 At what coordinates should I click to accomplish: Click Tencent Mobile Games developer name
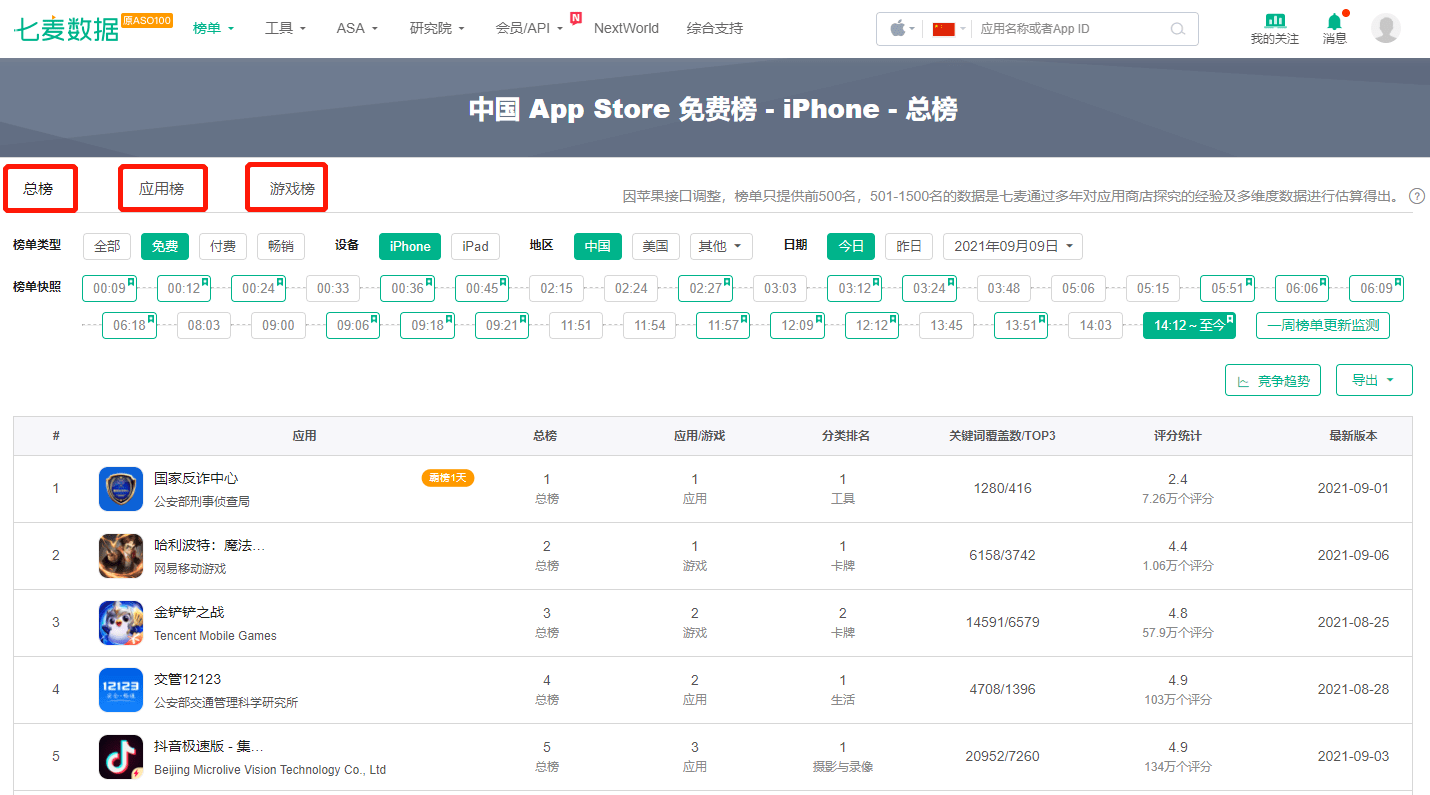click(215, 636)
